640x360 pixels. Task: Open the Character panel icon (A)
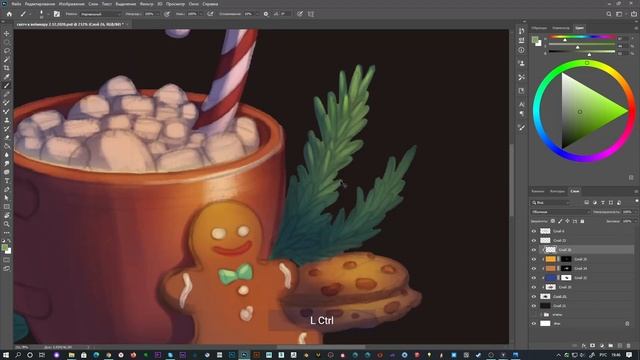point(521,104)
